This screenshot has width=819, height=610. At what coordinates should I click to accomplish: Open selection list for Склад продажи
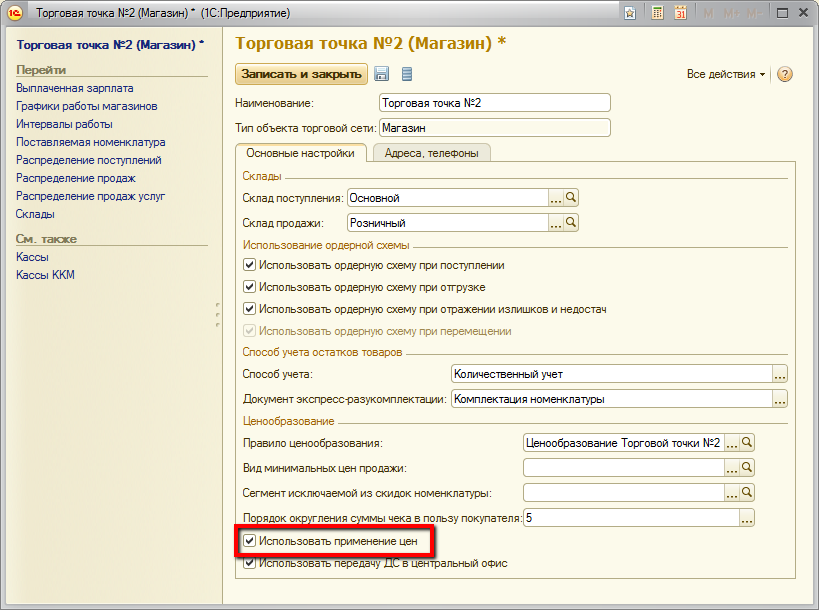pyautogui.click(x=555, y=223)
